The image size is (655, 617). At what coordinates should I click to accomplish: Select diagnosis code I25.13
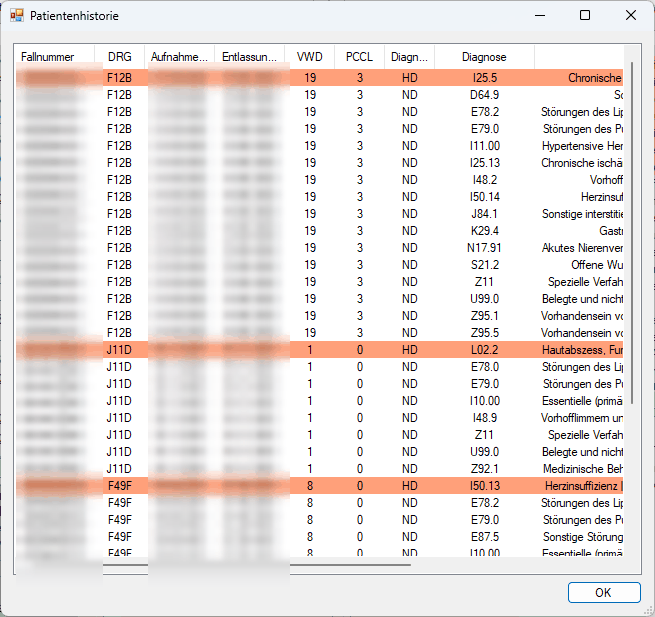[485, 163]
